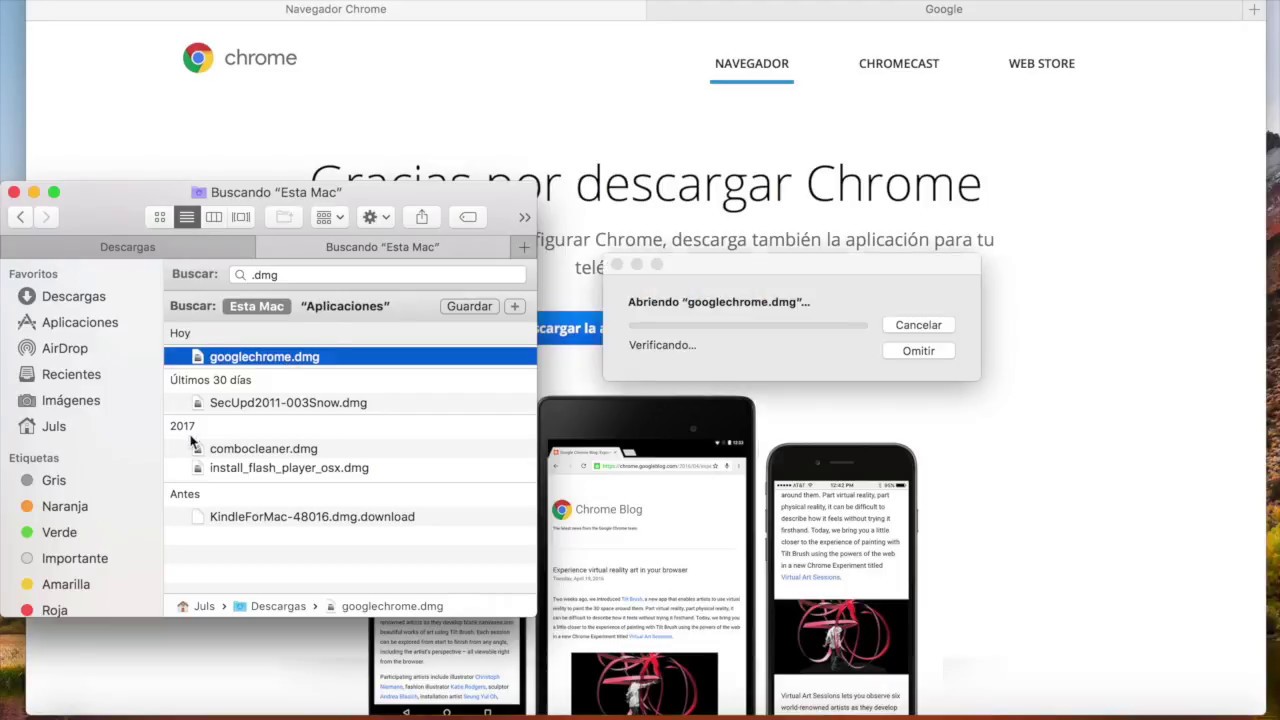Click the Hoy group header
The image size is (1280, 720).
(x=180, y=333)
